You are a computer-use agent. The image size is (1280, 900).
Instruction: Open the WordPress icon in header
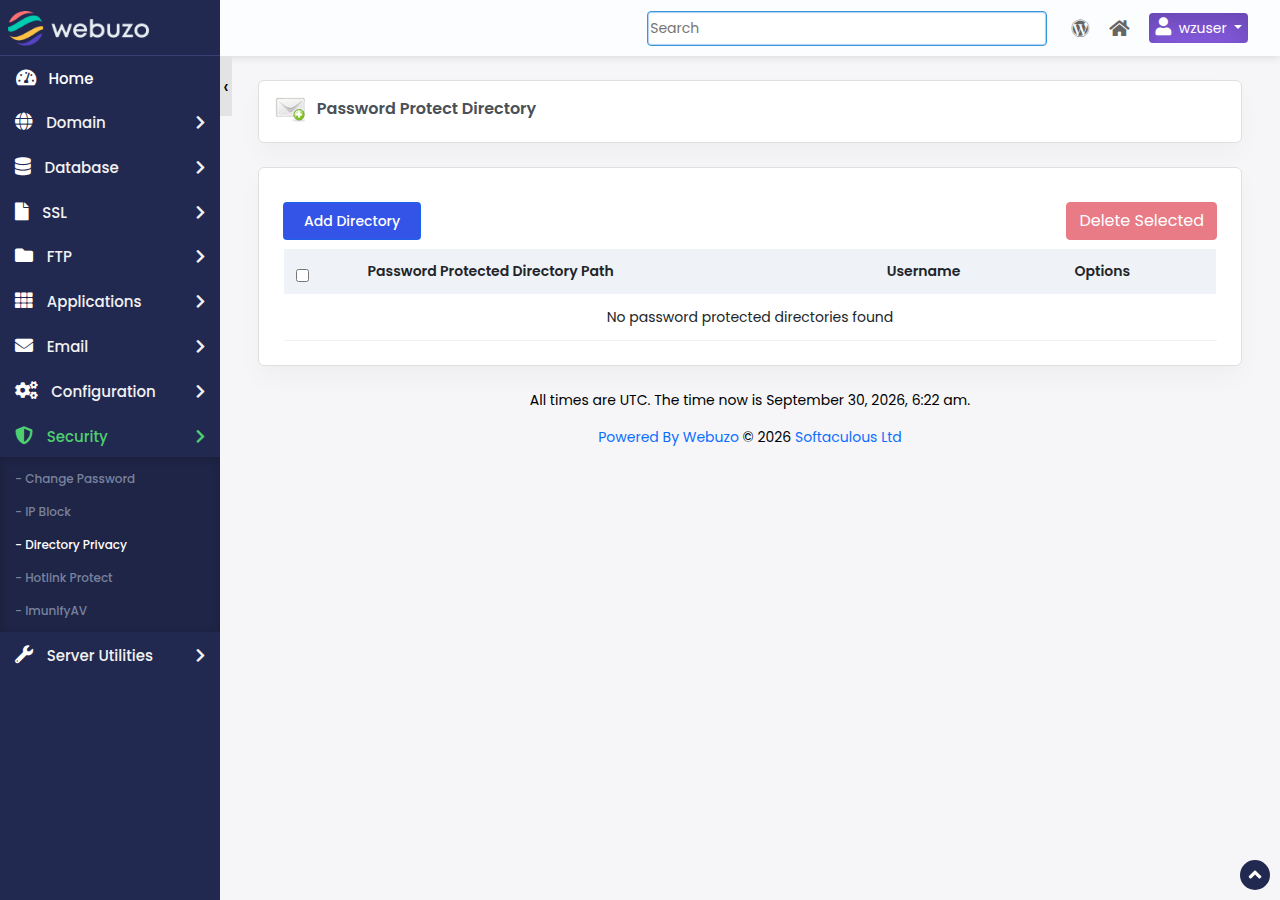tap(1080, 28)
